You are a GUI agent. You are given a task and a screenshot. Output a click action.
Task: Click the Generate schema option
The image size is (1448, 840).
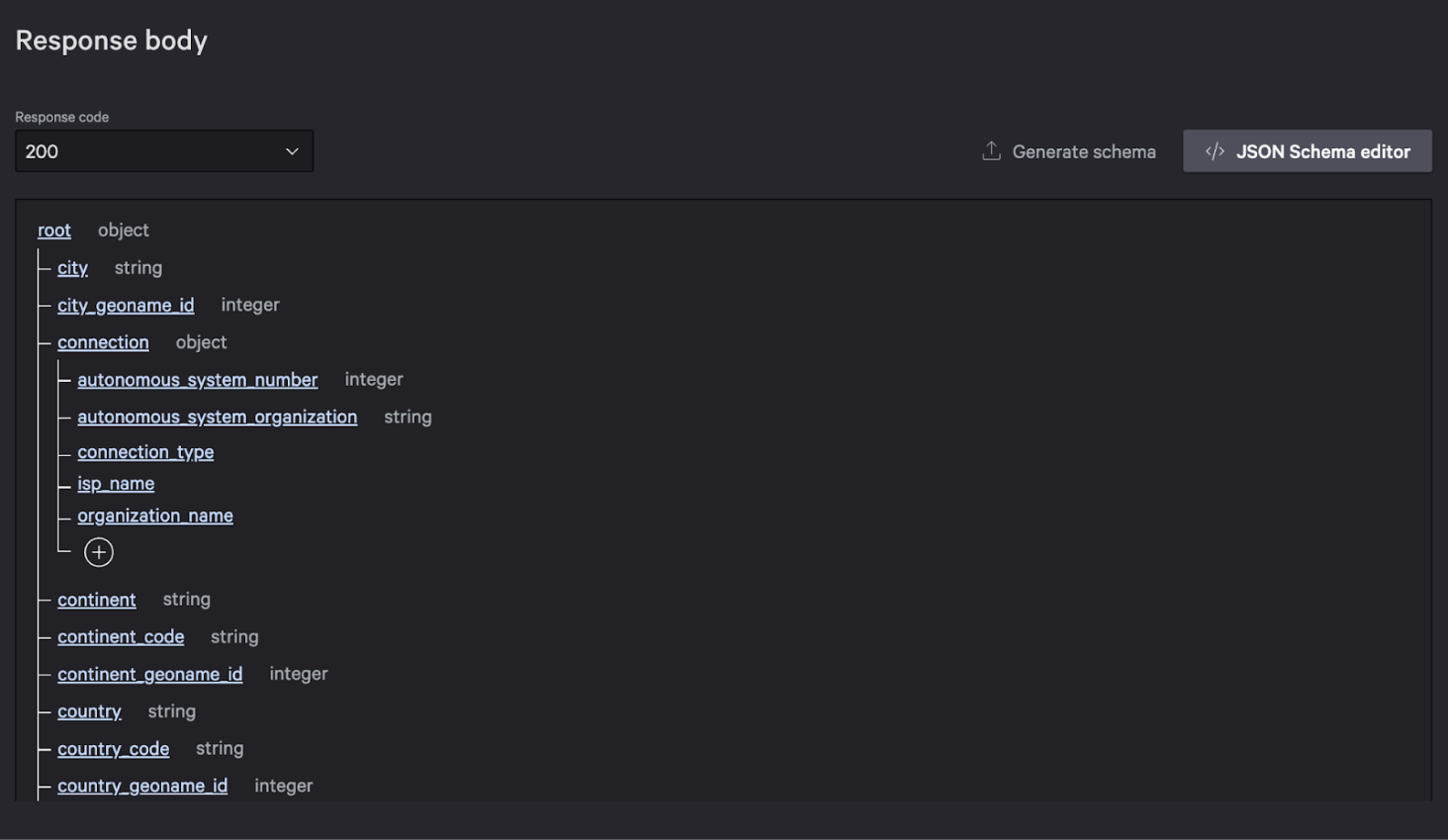coord(1083,151)
